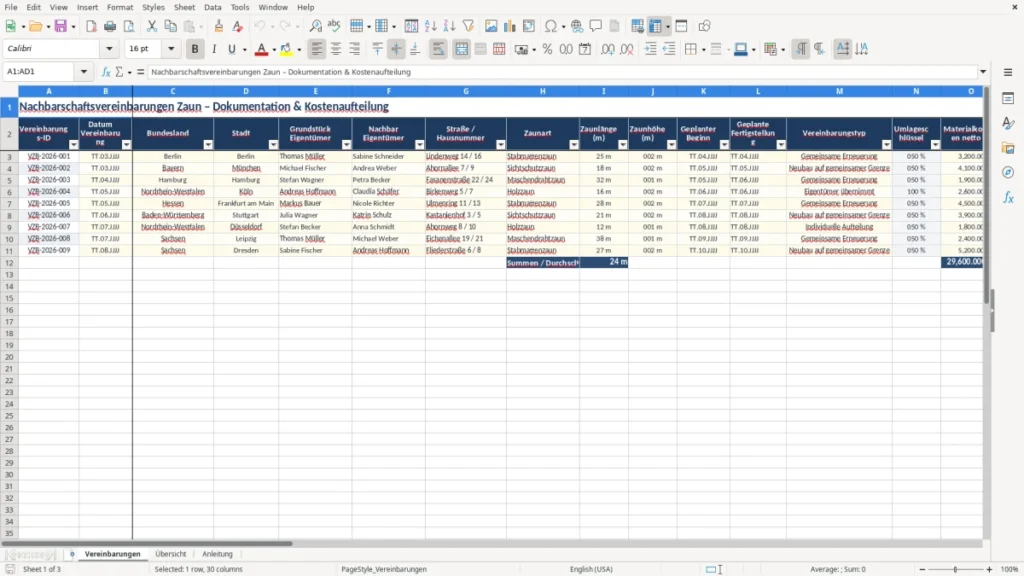This screenshot has width=1024, height=576.
Task: Toggle Wrap Text
Action: [438, 49]
